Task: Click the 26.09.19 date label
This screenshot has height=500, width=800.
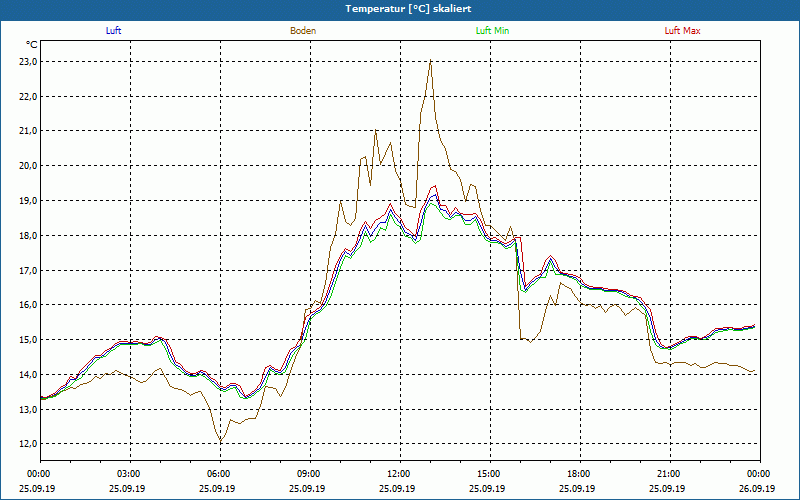Action: (x=757, y=488)
